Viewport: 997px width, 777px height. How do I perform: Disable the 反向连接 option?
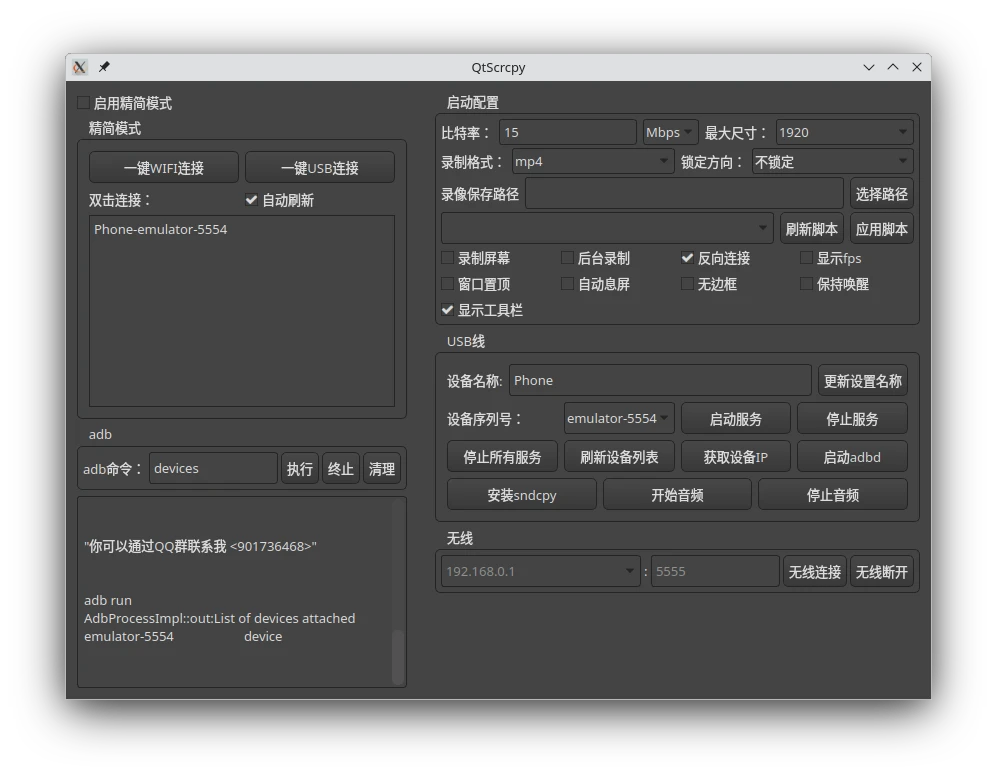(x=688, y=257)
